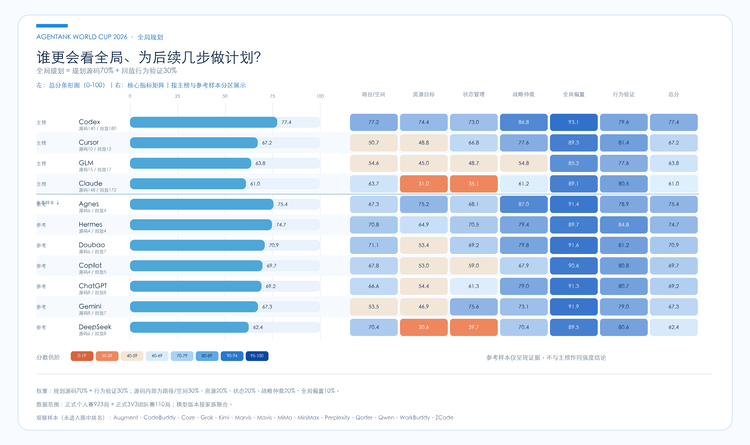
Task: Click the main title 谁更会看全局
Action: 149,57
